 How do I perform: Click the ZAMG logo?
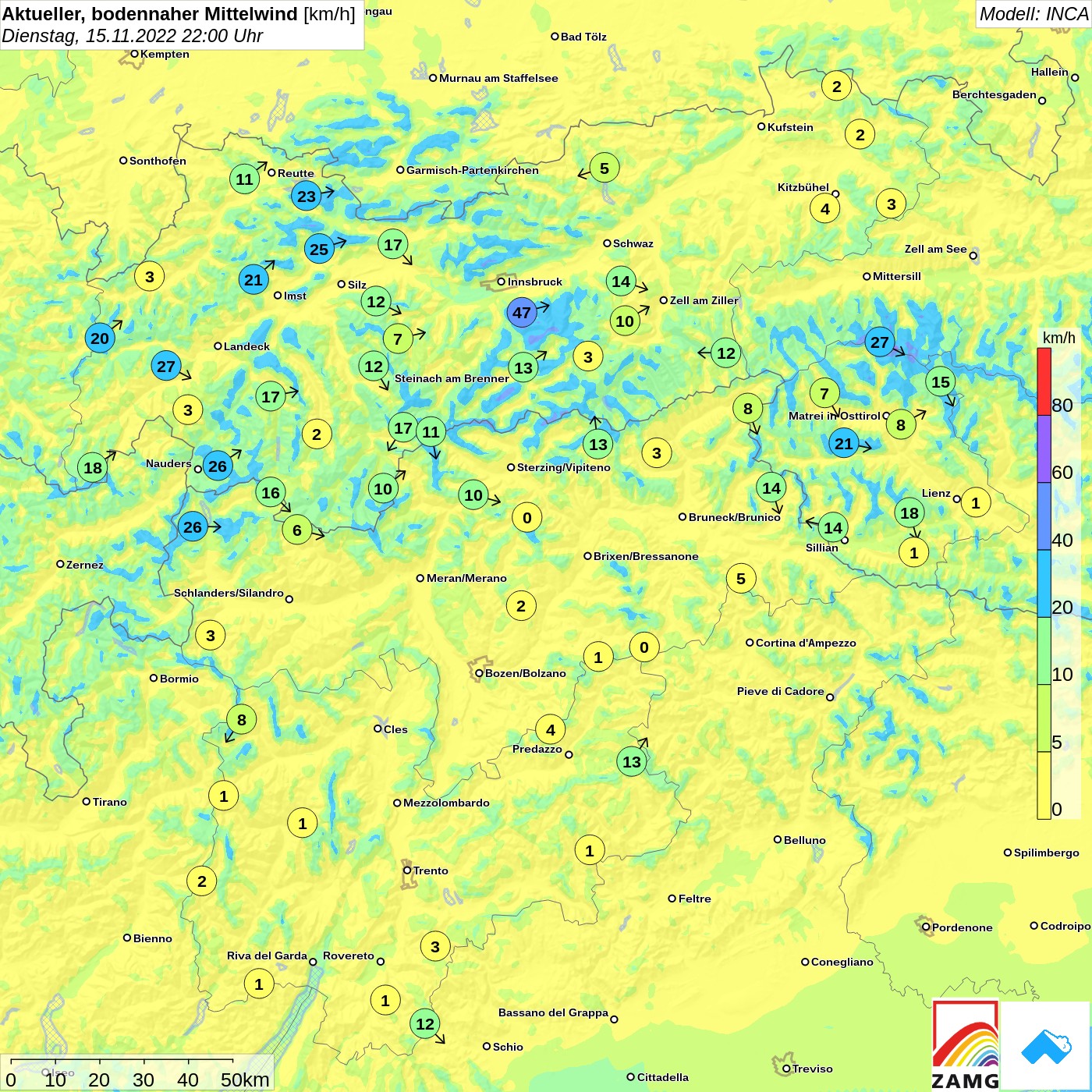(966, 1045)
